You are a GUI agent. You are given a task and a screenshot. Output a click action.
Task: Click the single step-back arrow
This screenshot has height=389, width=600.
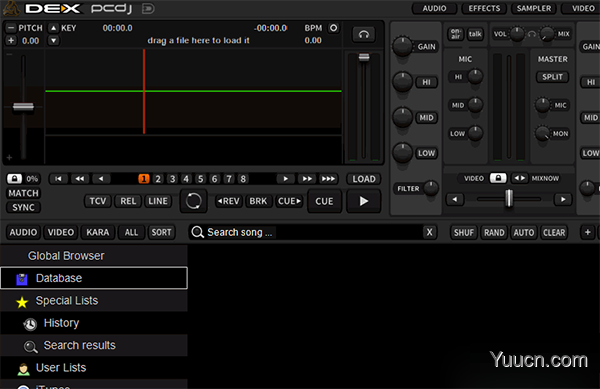click(x=101, y=179)
